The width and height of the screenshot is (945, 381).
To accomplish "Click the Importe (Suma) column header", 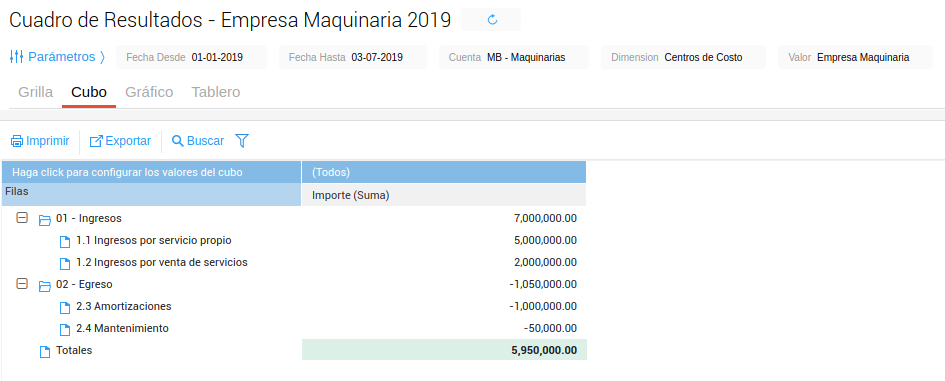I will click(x=444, y=195).
